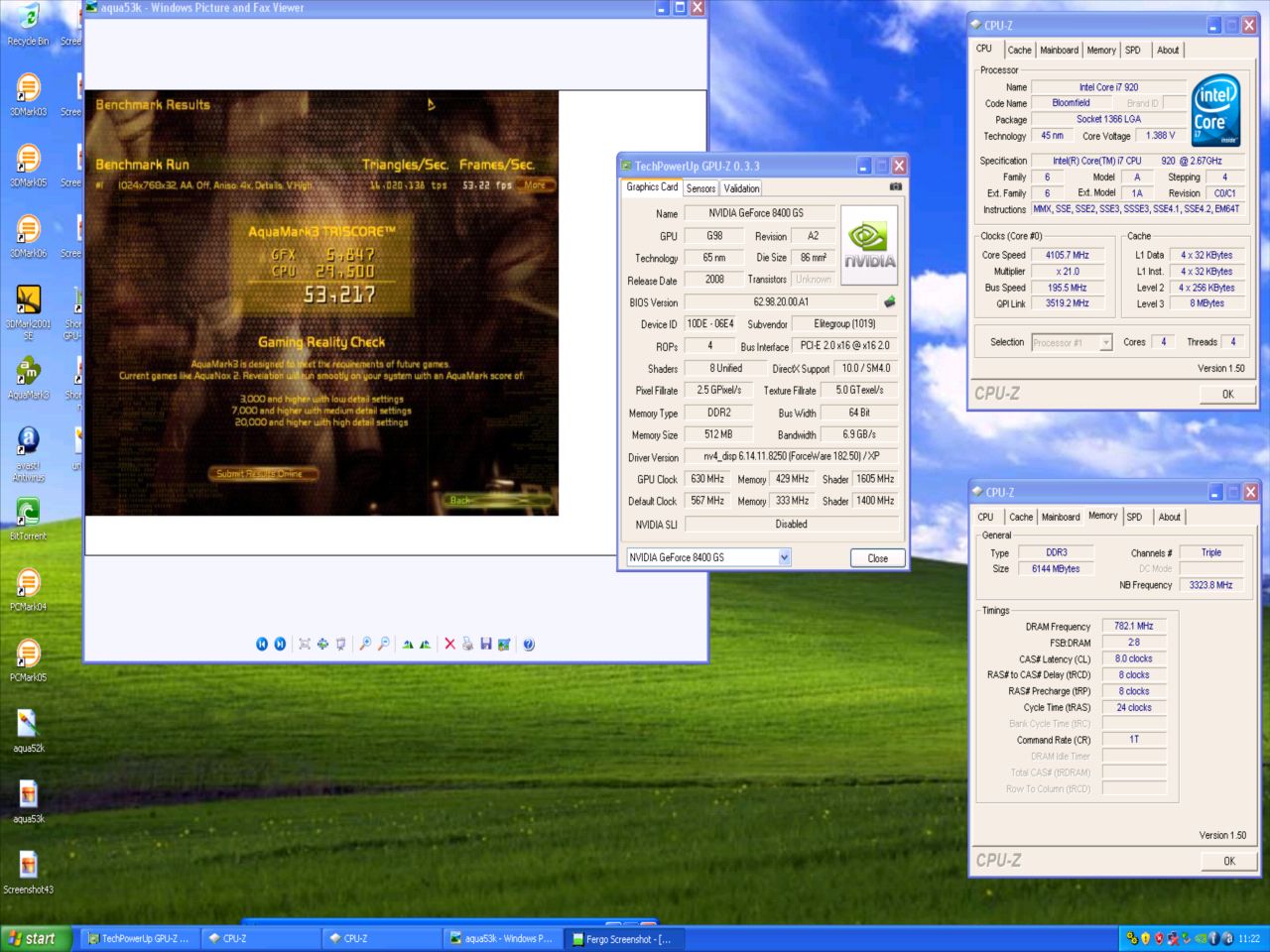Switch to the Validation tab in GPU-Z
Image resolution: width=1270 pixels, height=952 pixels.
[x=741, y=188]
